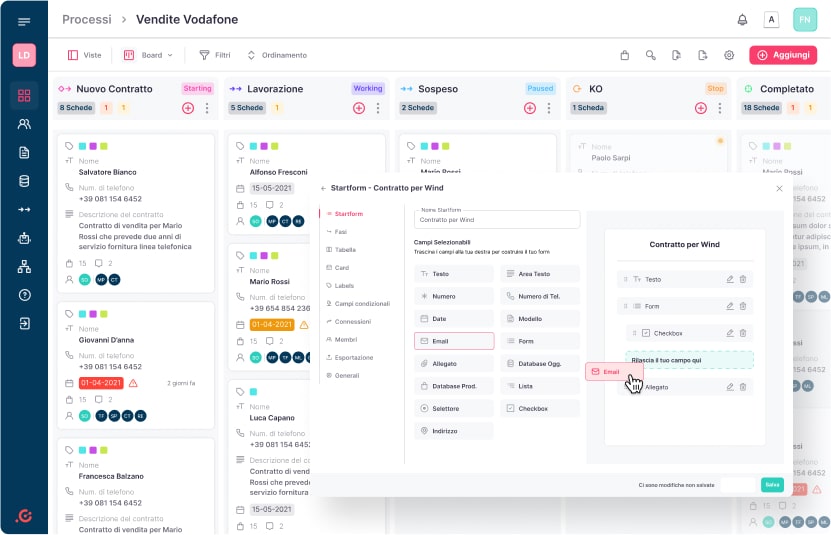This screenshot has width=831, height=535.
Task: Select the Checkbox field type
Action: coord(541,408)
